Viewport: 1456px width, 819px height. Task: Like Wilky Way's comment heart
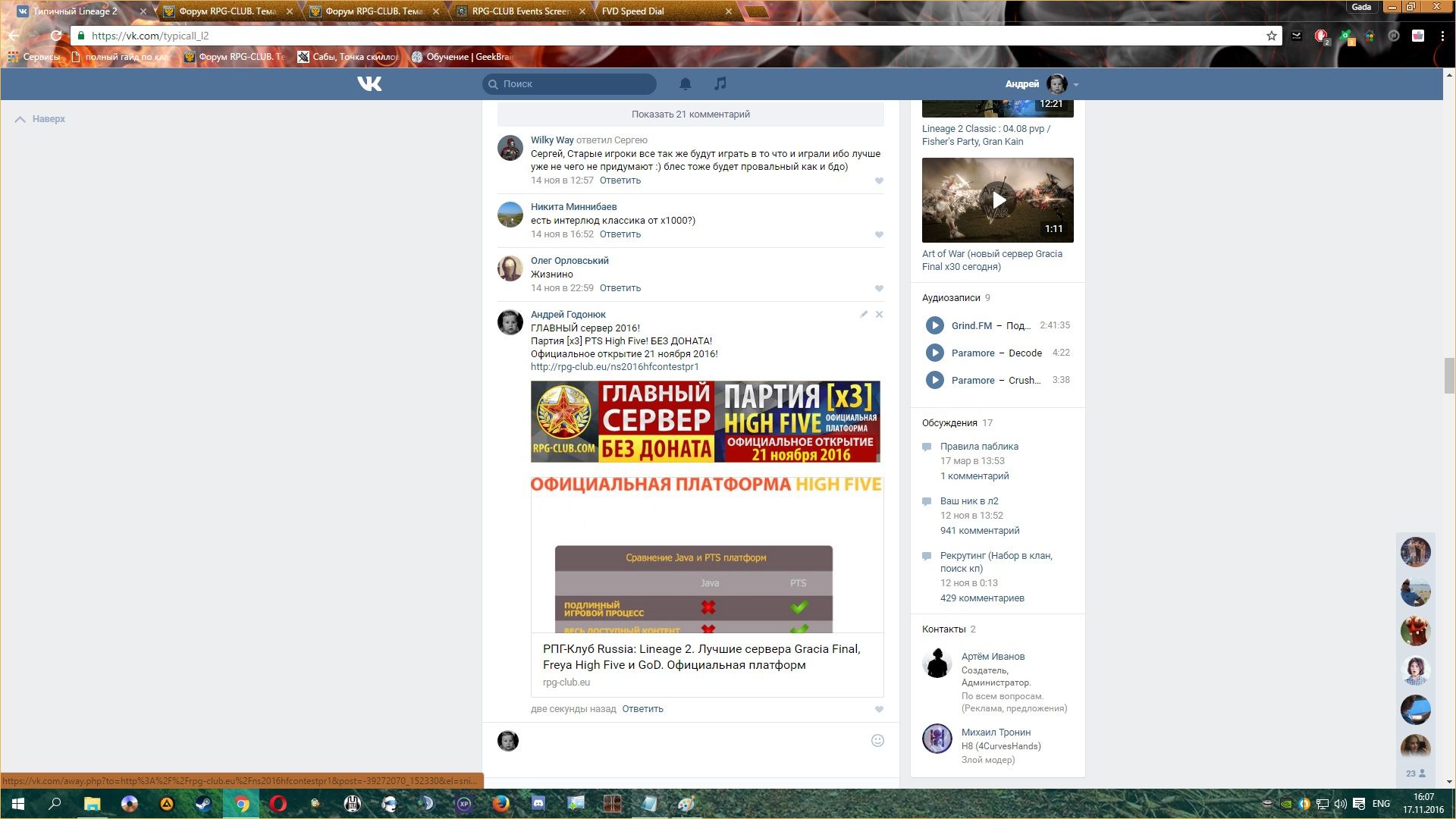879,180
